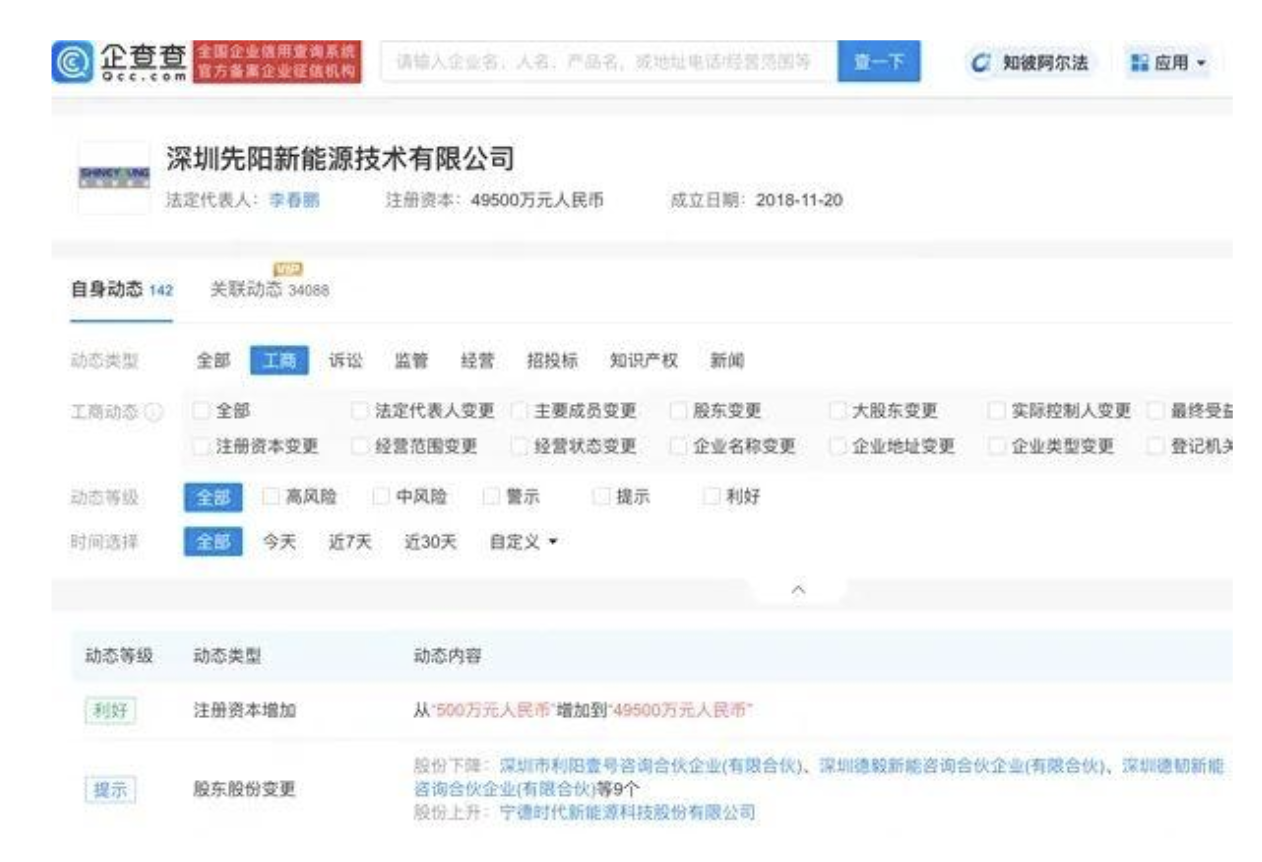Viewport: 1262px width, 862px height.
Task: Check the 警示 level checkbox
Action: coord(491,497)
